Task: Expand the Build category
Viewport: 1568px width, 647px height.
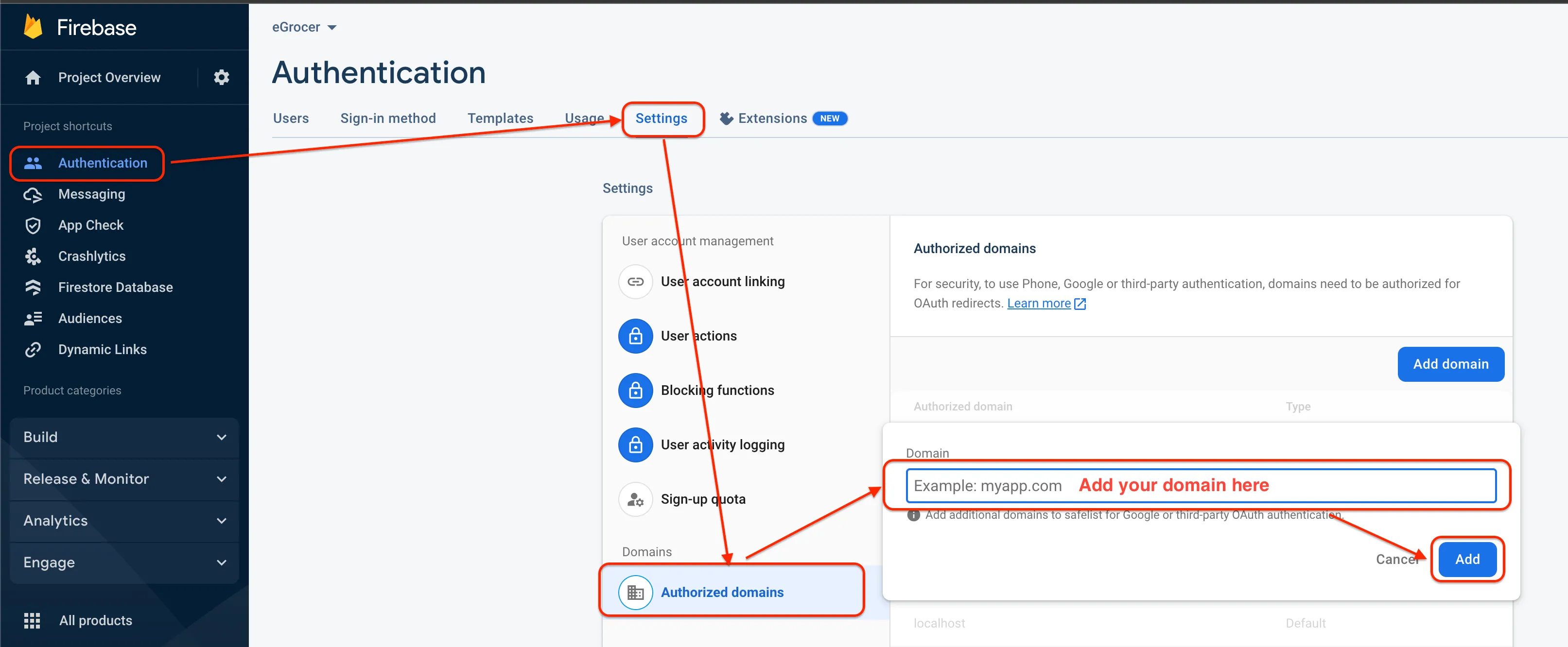Action: (124, 437)
